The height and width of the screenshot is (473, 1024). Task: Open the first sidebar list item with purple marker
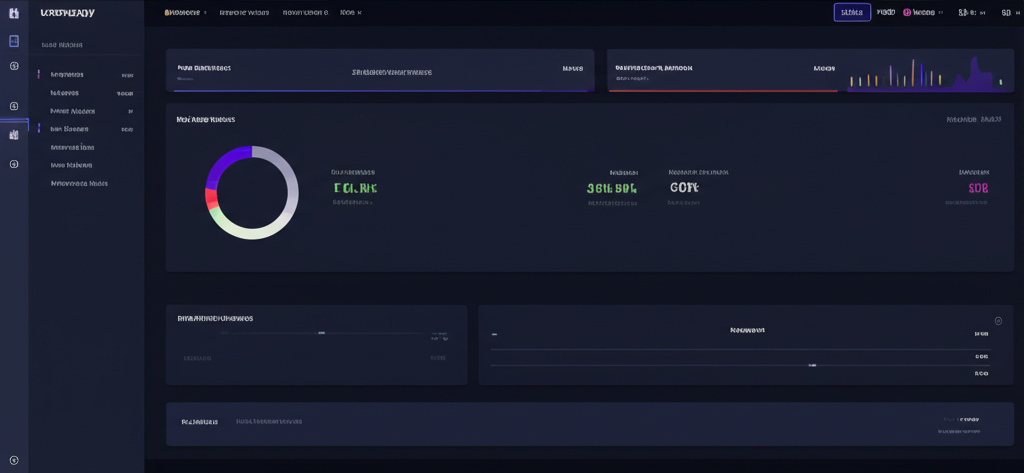click(x=67, y=75)
